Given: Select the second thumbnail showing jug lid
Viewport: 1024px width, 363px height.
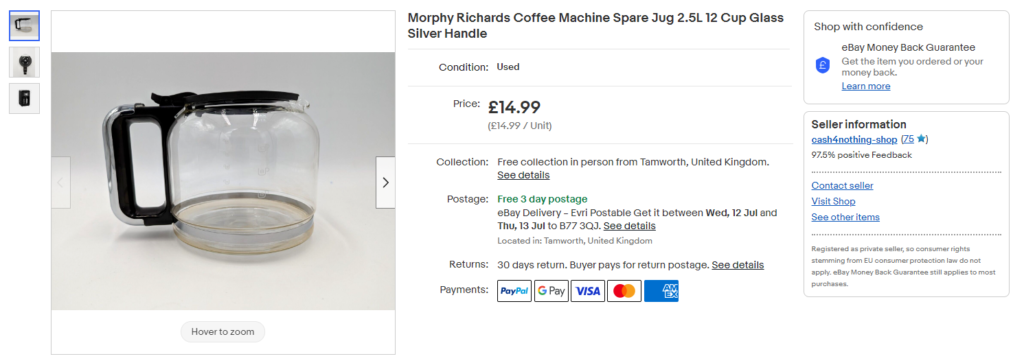Looking at the screenshot, I should click(24, 62).
